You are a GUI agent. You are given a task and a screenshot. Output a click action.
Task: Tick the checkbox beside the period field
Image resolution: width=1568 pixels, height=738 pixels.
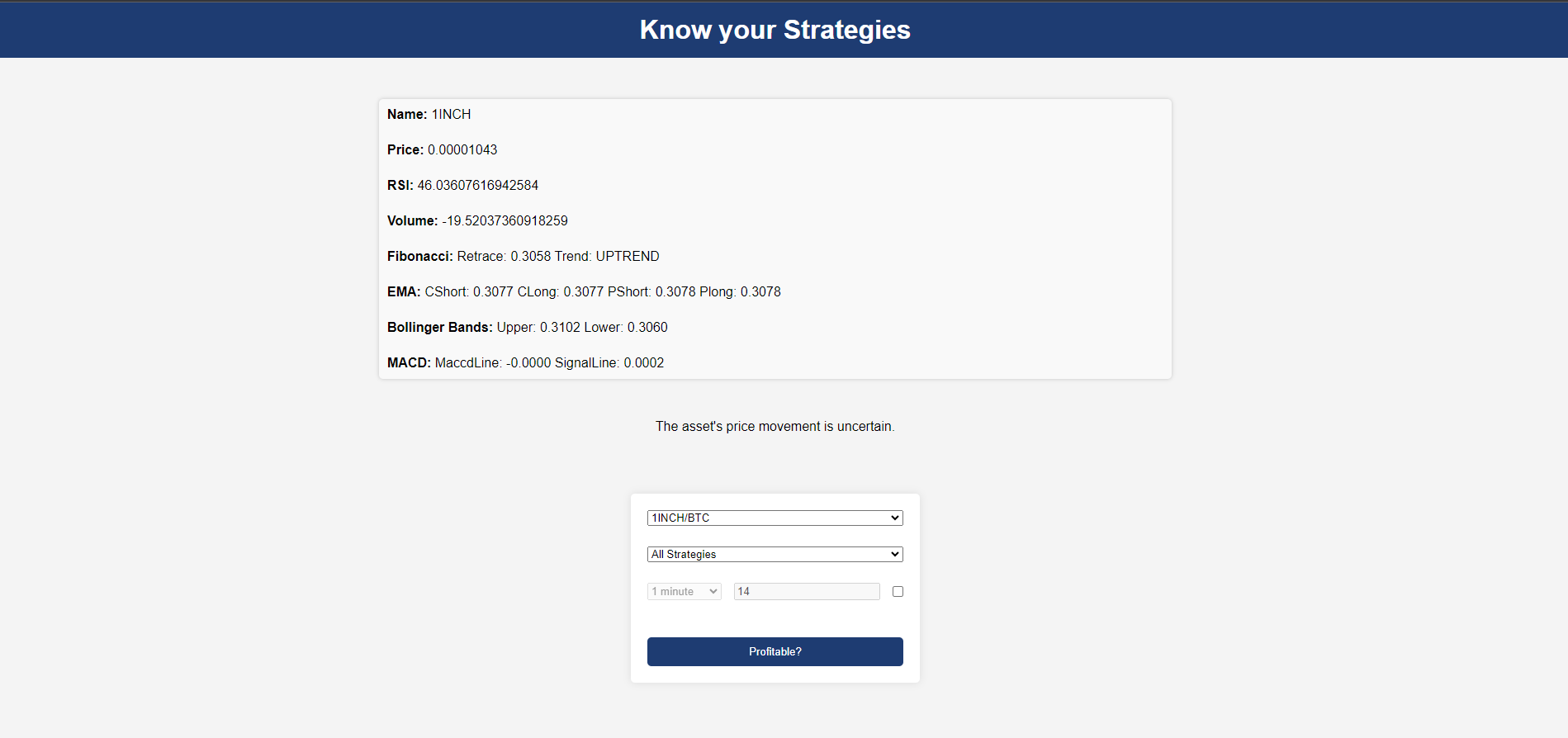898,591
